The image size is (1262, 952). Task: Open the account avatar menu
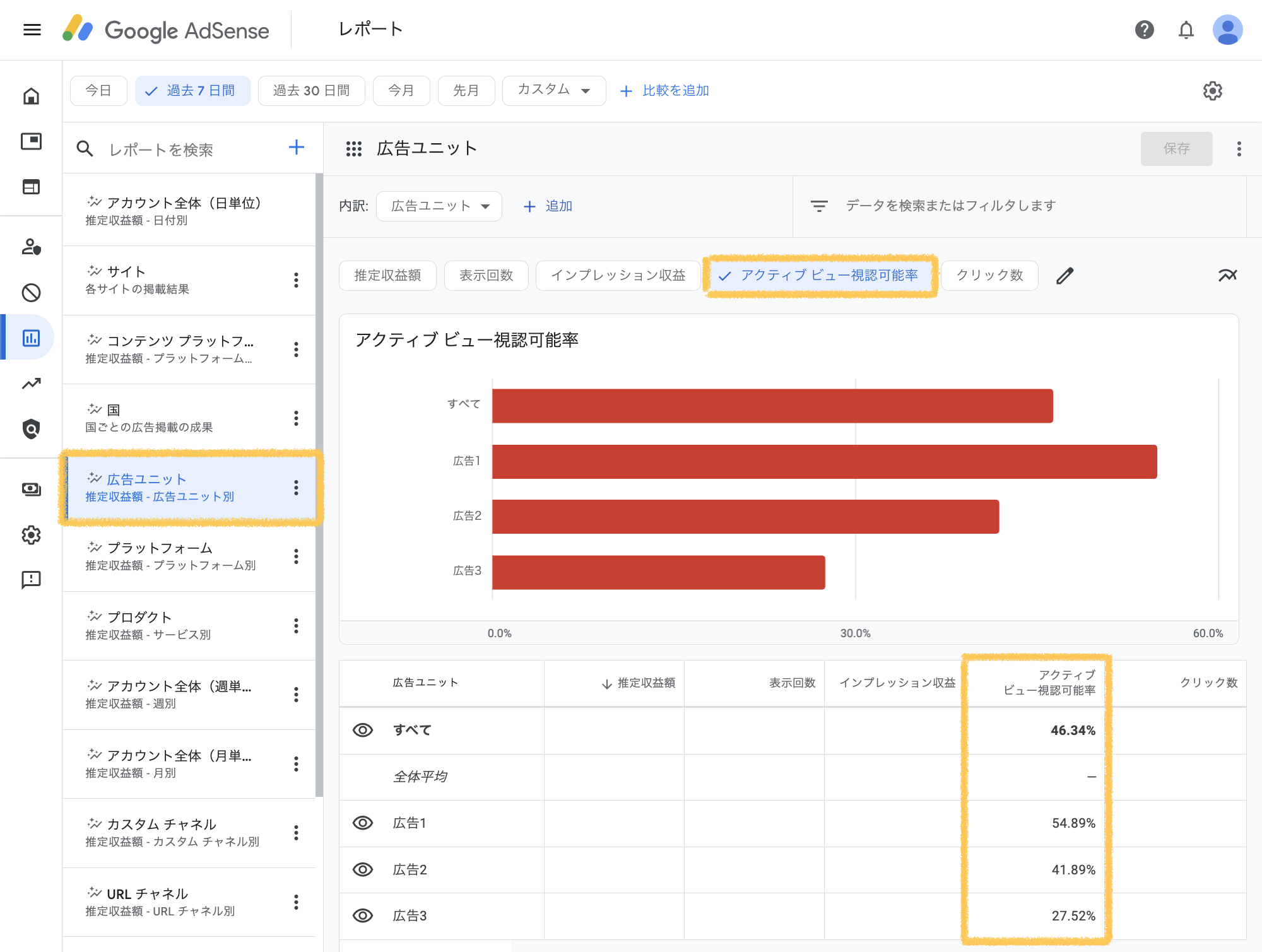[1227, 30]
